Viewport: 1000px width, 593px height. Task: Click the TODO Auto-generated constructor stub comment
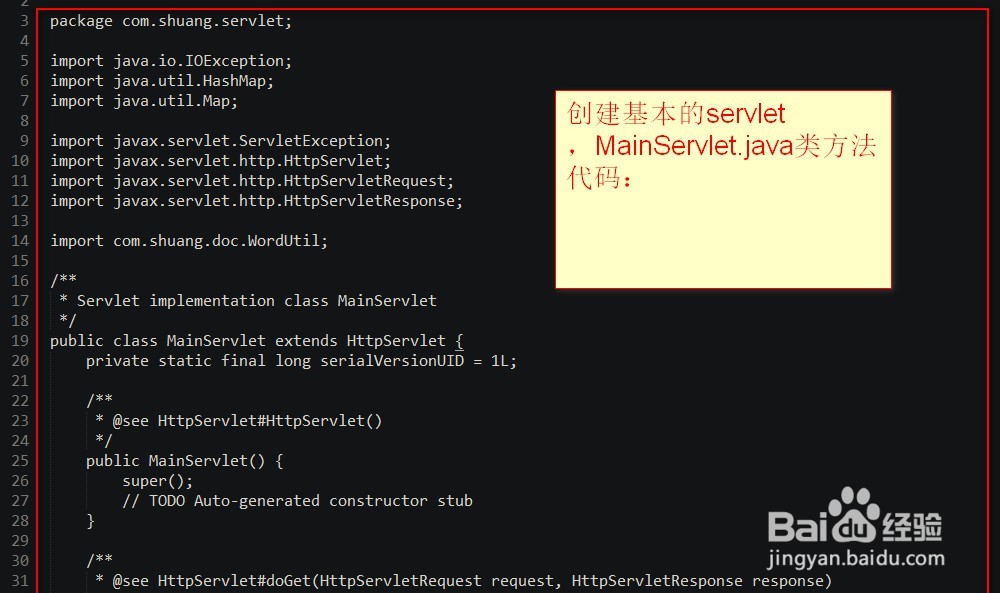pyautogui.click(x=297, y=501)
